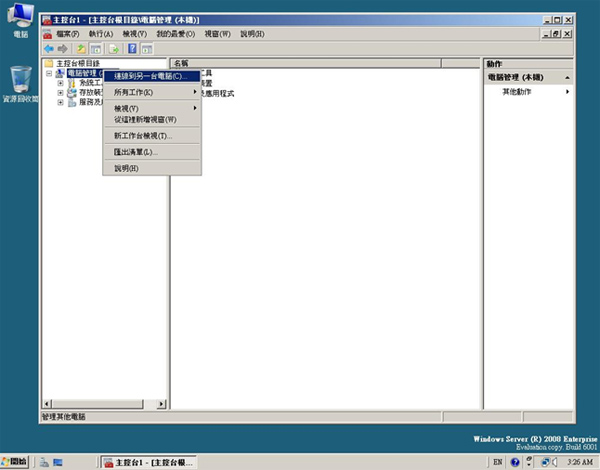
Task: Click the 名稱 column header
Action: coord(182,63)
